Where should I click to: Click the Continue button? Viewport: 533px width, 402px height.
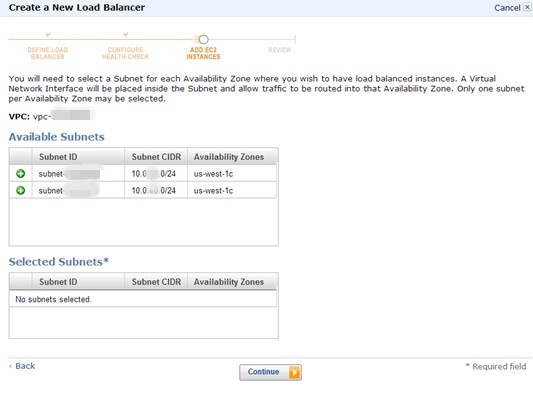(x=270, y=372)
